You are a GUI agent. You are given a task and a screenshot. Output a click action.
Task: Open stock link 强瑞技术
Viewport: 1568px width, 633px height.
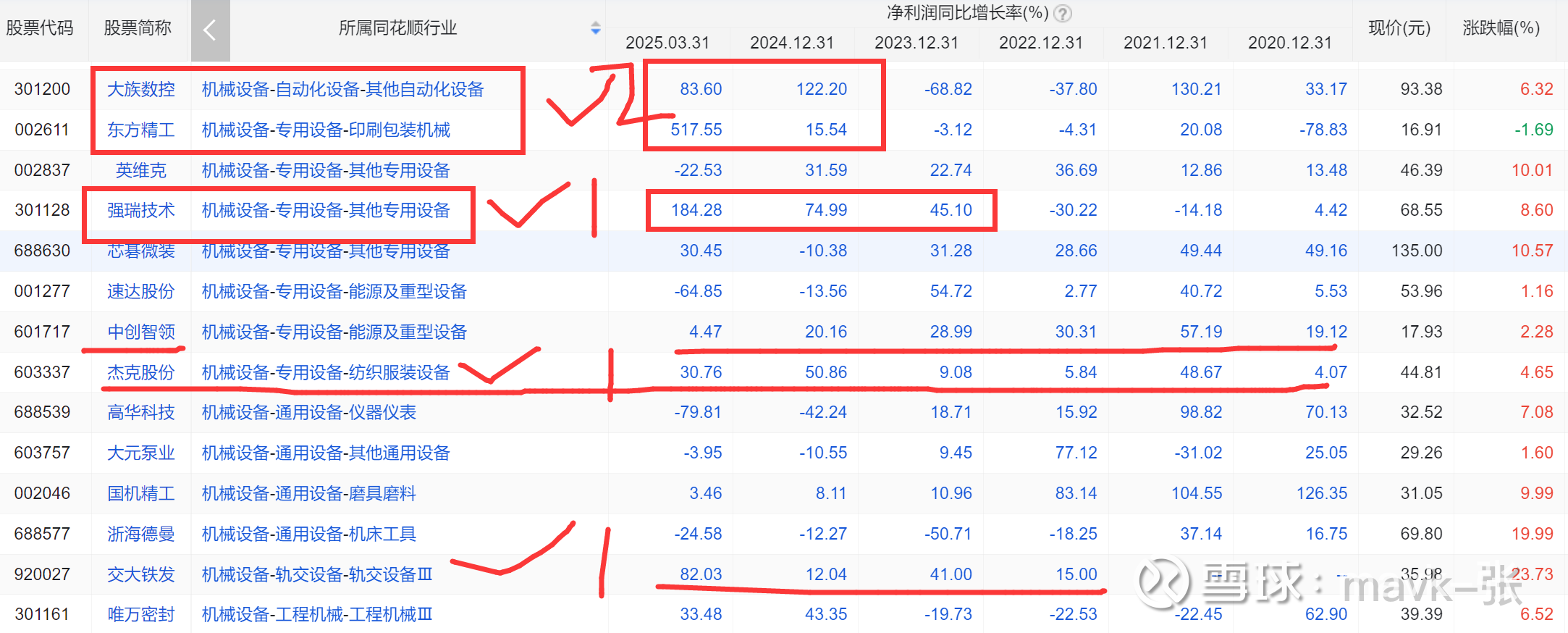[141, 210]
